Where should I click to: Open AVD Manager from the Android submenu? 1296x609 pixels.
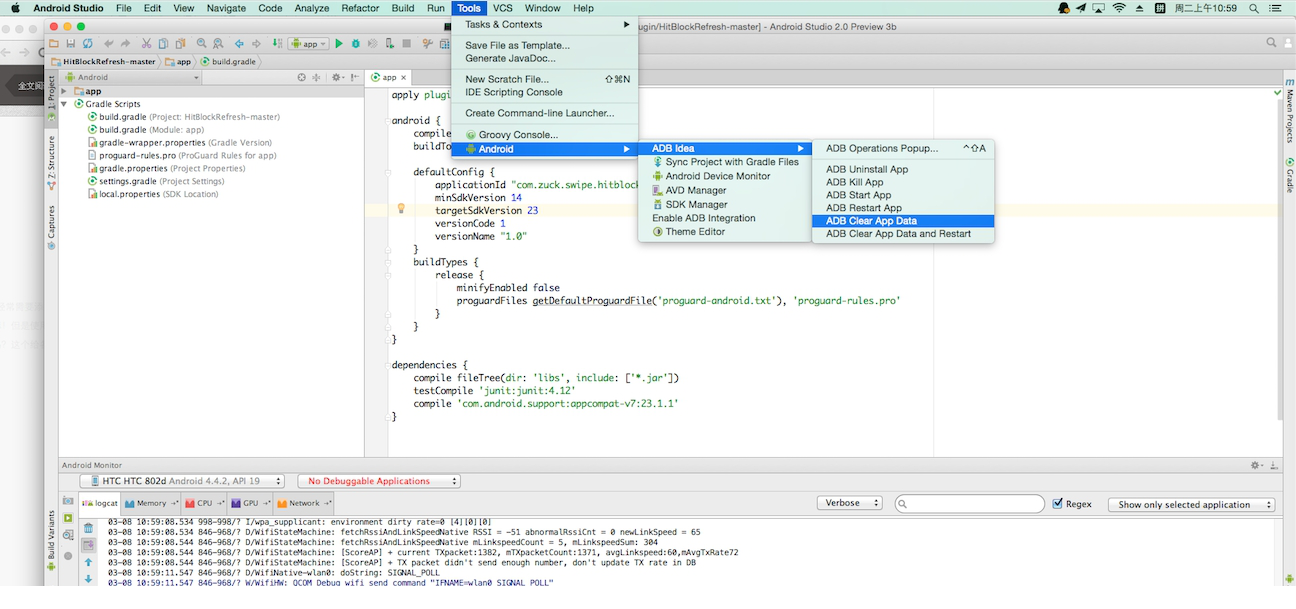click(x=724, y=190)
